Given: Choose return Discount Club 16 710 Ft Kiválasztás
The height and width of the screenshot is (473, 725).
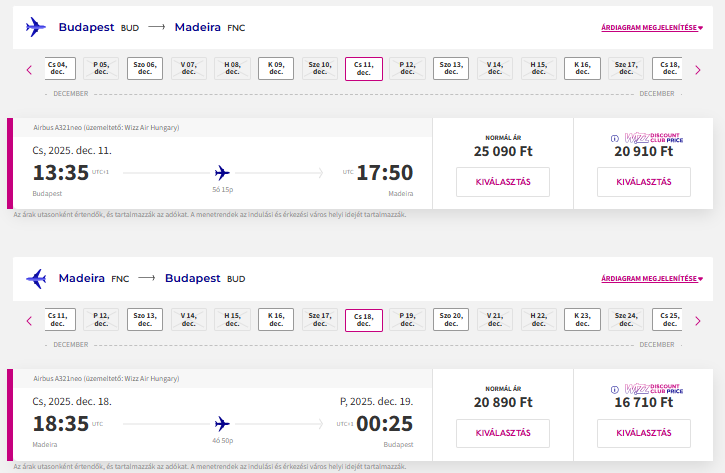Looking at the screenshot, I should 644,433.
